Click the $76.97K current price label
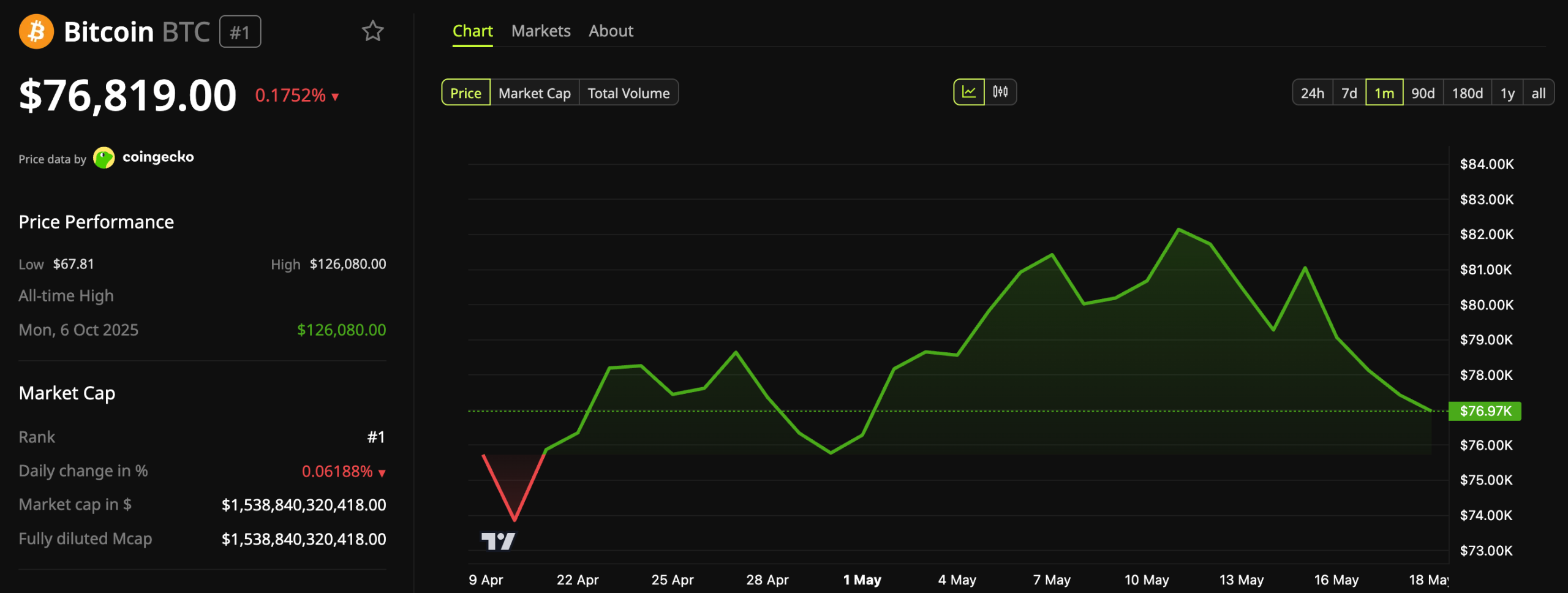The image size is (1568, 593). (x=1485, y=411)
